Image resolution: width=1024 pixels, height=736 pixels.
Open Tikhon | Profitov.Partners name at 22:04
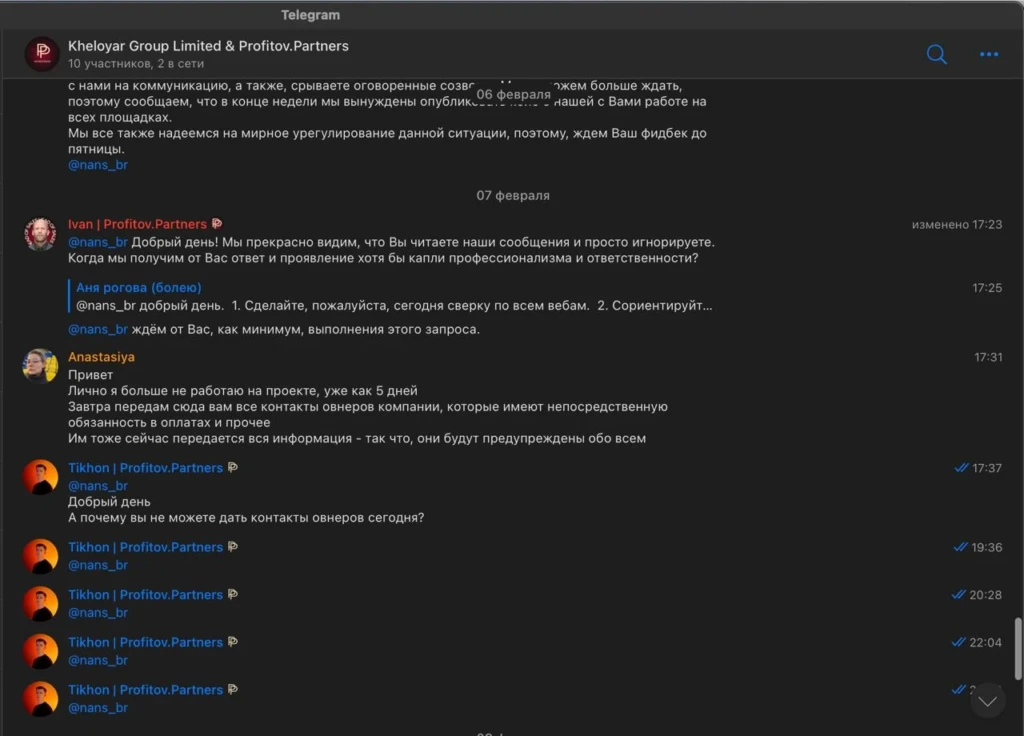tap(145, 642)
